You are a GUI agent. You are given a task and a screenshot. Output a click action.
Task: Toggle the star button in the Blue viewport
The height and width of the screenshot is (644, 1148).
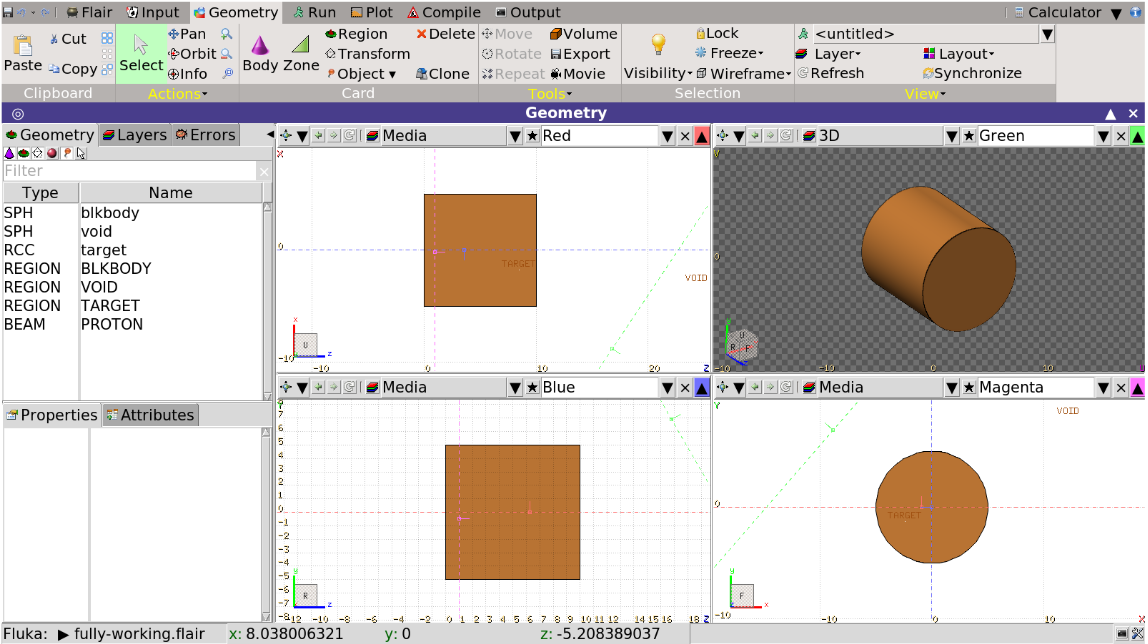tap(532, 388)
